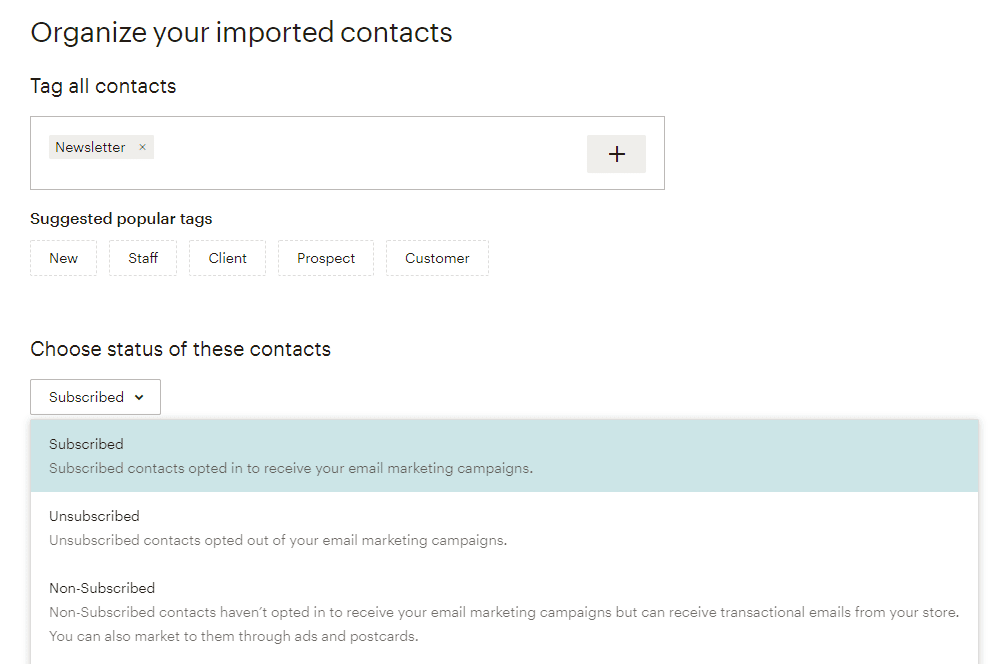This screenshot has width=1005, height=664.
Task: Add the Staff suggested tag
Action: coord(142,257)
